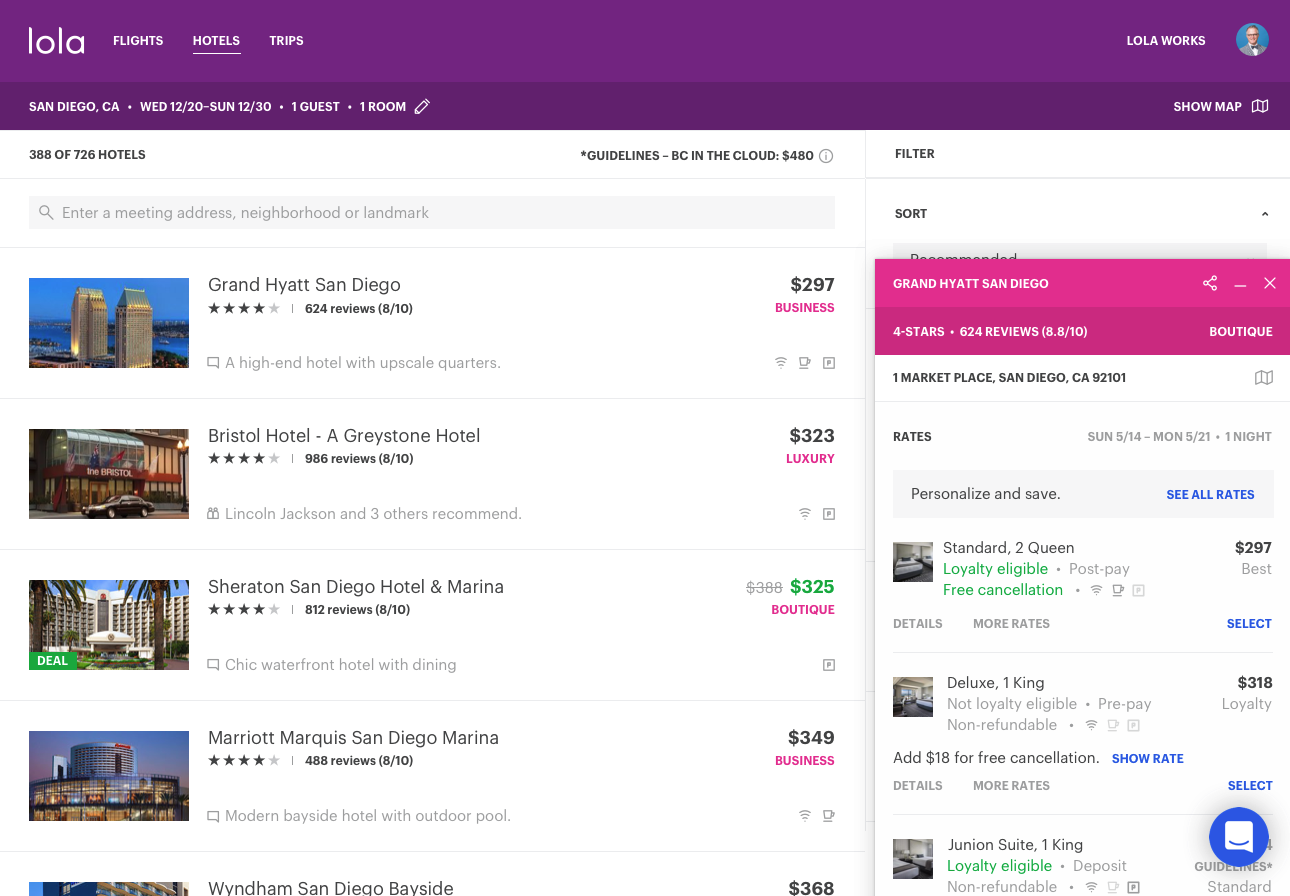The image size is (1290, 896).
Task: Click Bristol Hotel wifi icon
Action: (805, 514)
